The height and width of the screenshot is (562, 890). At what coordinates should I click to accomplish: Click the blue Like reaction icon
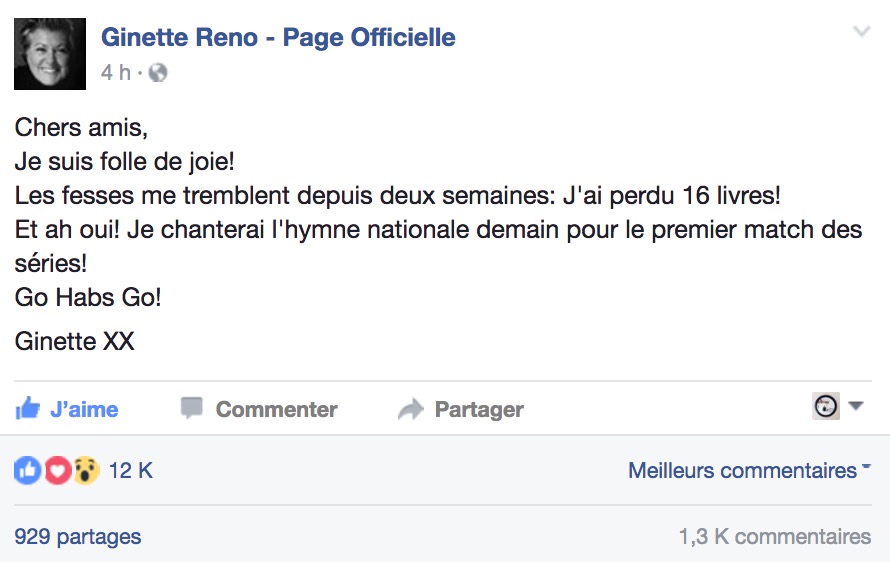(x=28, y=470)
